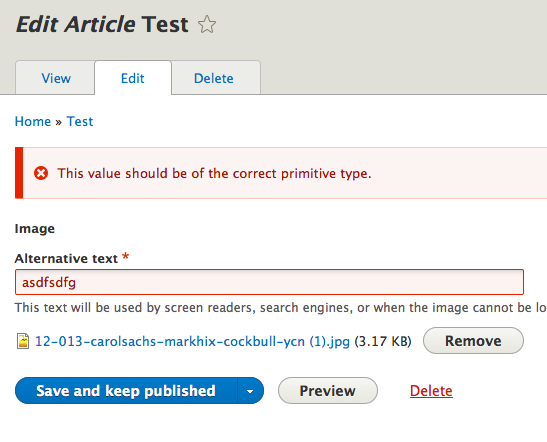Click Save and keep published
This screenshot has height=442, width=547.
coord(126,391)
